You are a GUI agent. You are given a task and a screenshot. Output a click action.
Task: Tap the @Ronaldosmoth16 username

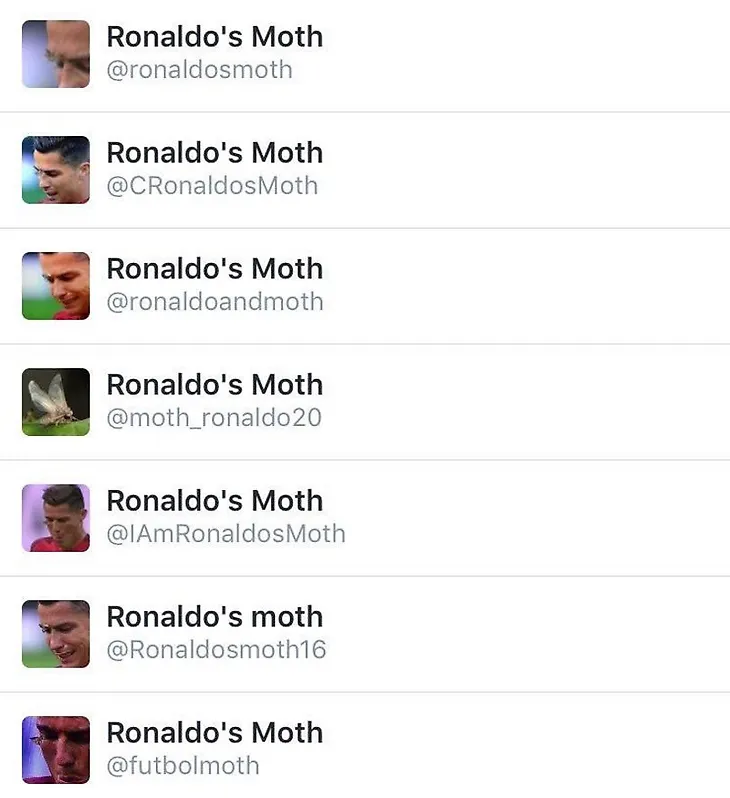pyautogui.click(x=216, y=650)
